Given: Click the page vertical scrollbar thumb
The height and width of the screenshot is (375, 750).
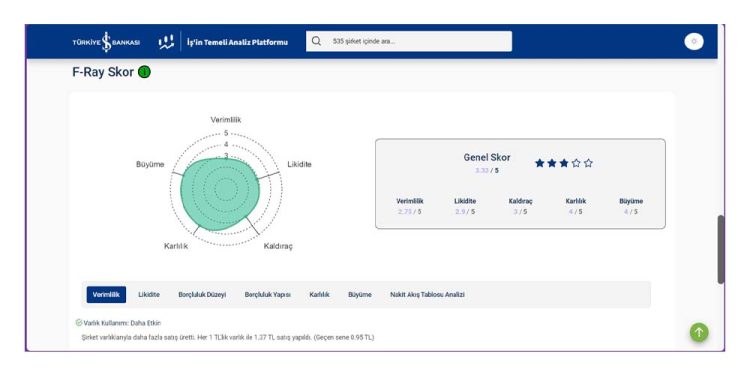Looking at the screenshot, I should [721, 250].
